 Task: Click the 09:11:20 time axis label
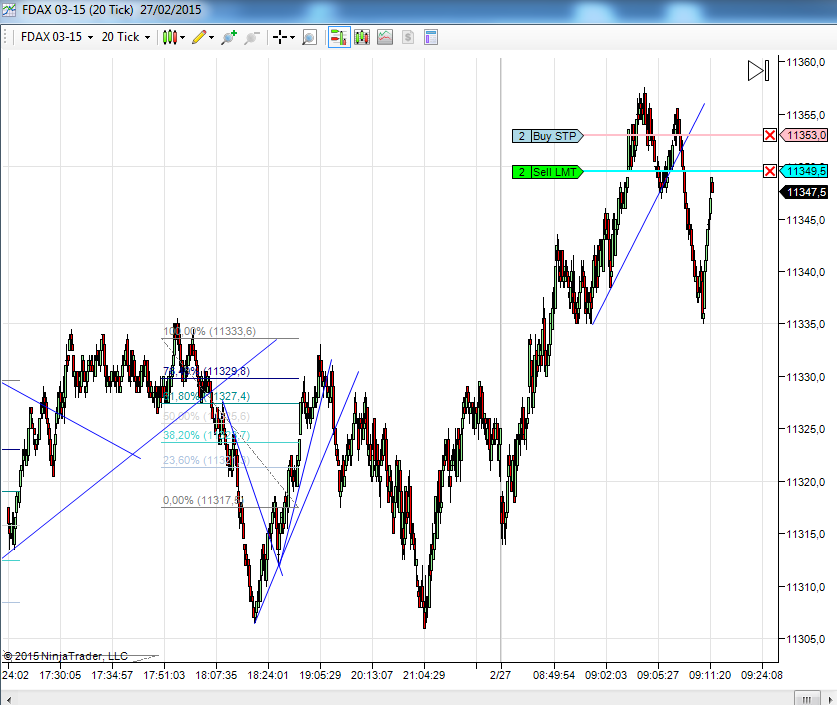tap(710, 675)
